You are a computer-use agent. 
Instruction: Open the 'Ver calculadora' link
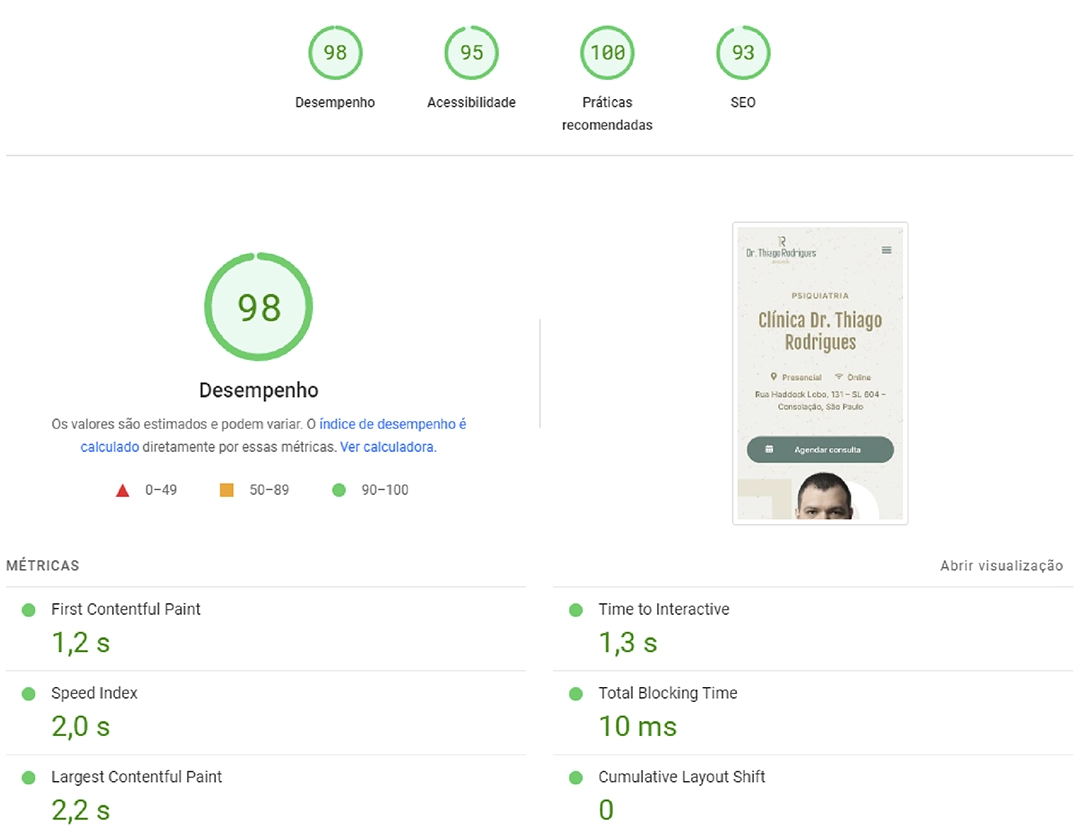click(x=388, y=447)
